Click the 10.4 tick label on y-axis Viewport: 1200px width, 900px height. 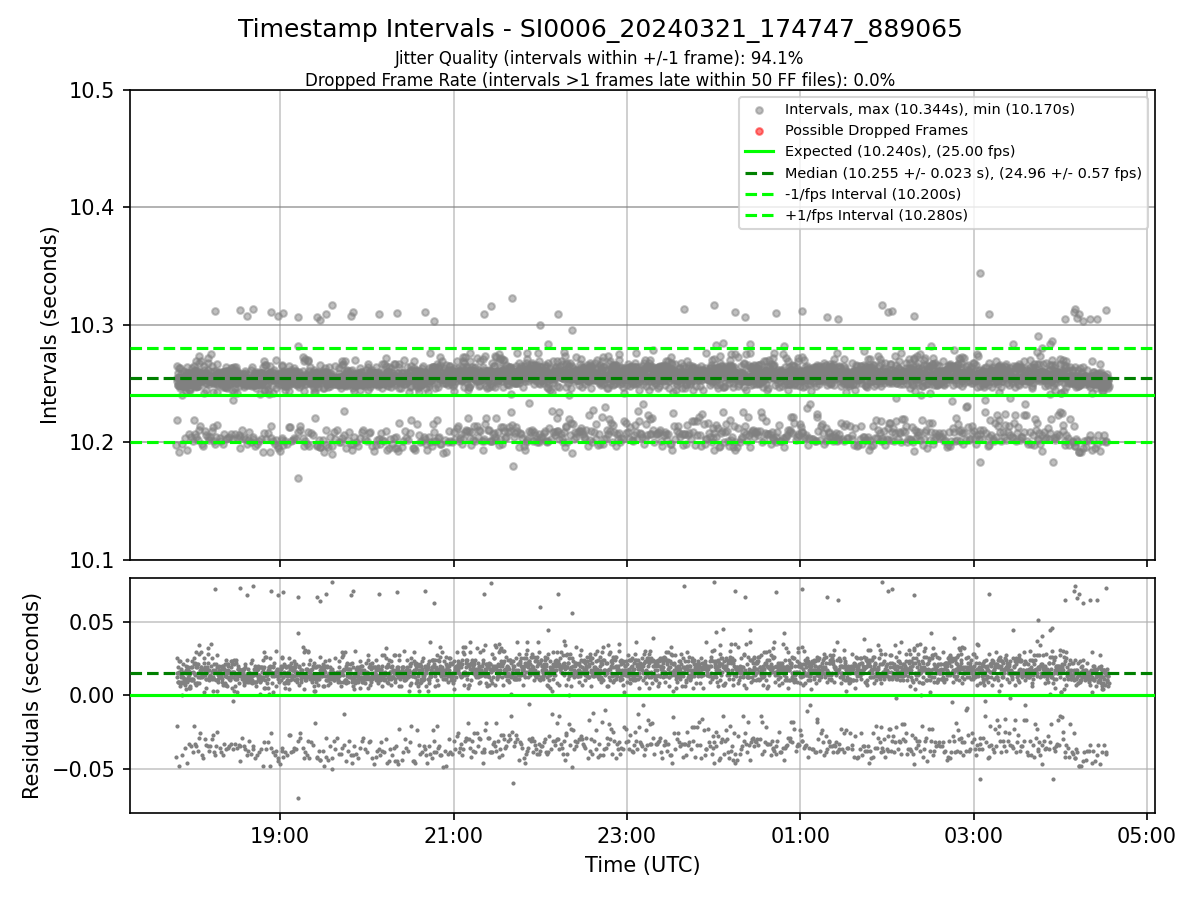tap(93, 208)
